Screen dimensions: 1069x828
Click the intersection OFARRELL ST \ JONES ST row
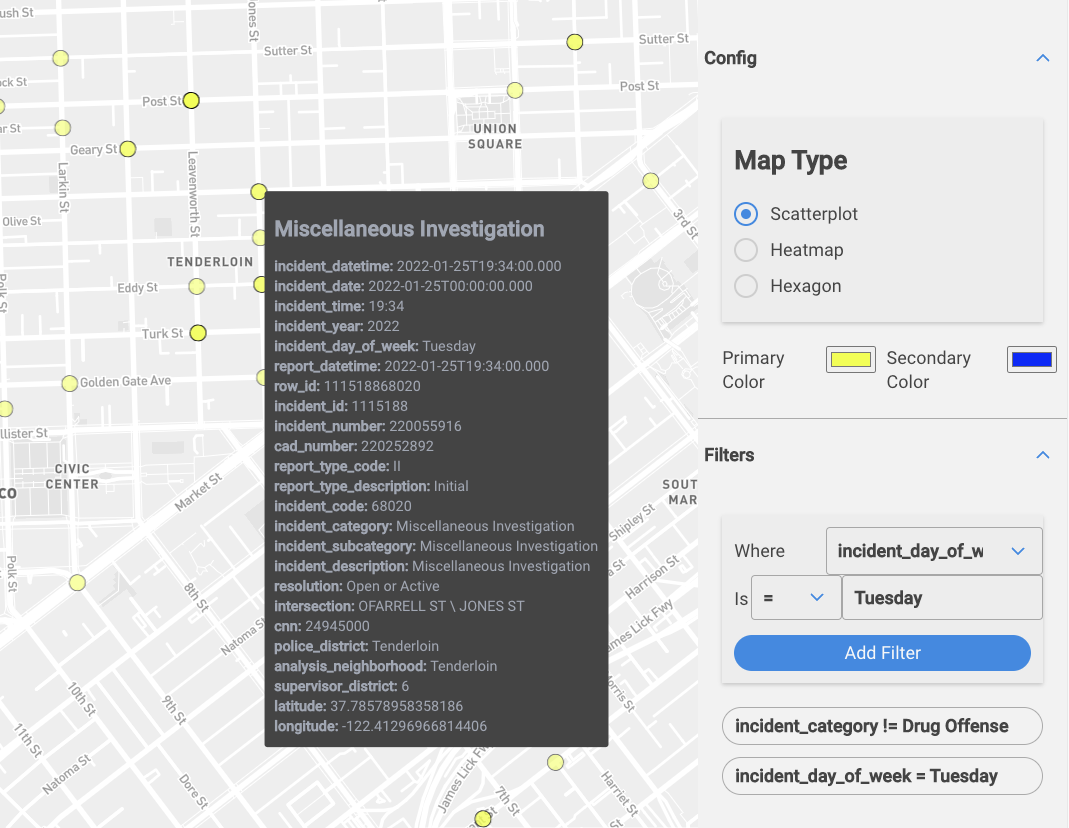click(x=400, y=606)
